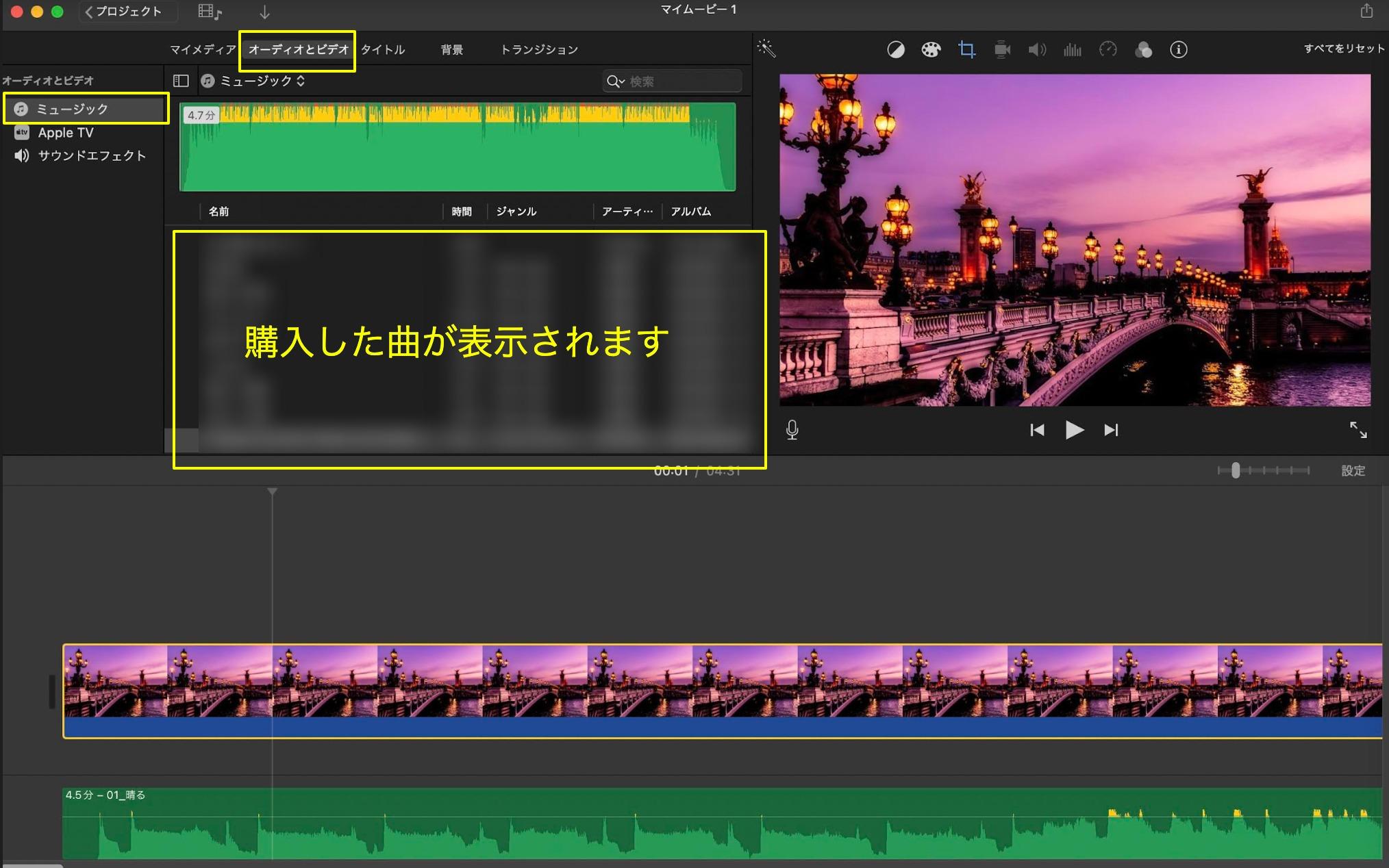Open the noise reduction equalizer icon

pos(1073,49)
